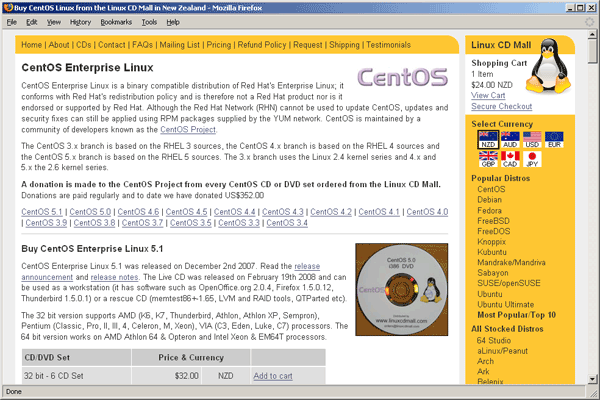Open the Help menu
This screenshot has height=400, width=600.
click(173, 22)
